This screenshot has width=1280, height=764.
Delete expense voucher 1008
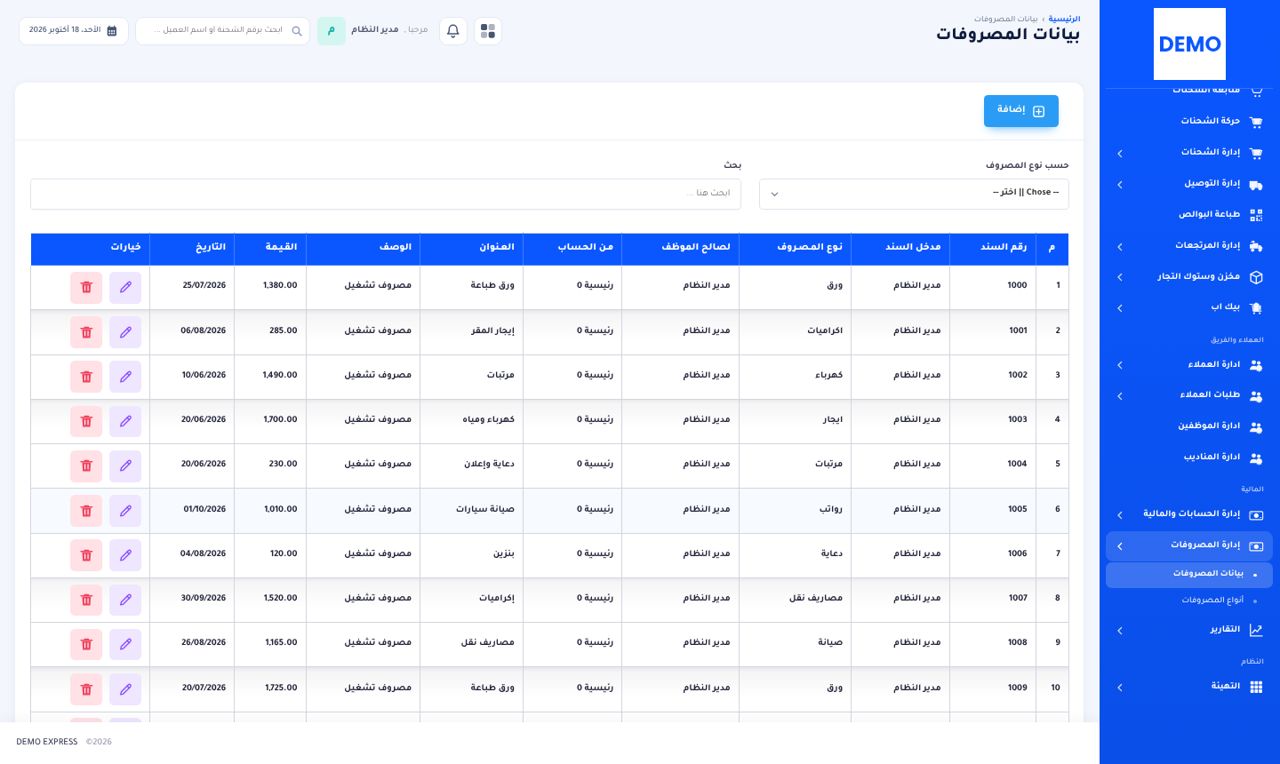point(86,643)
